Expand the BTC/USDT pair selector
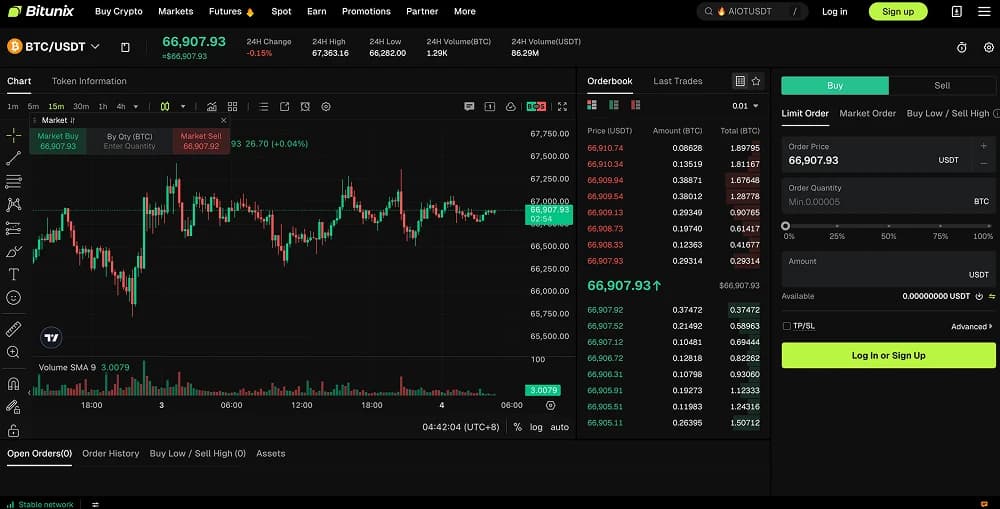The height and width of the screenshot is (509, 1000). pyautogui.click(x=95, y=47)
